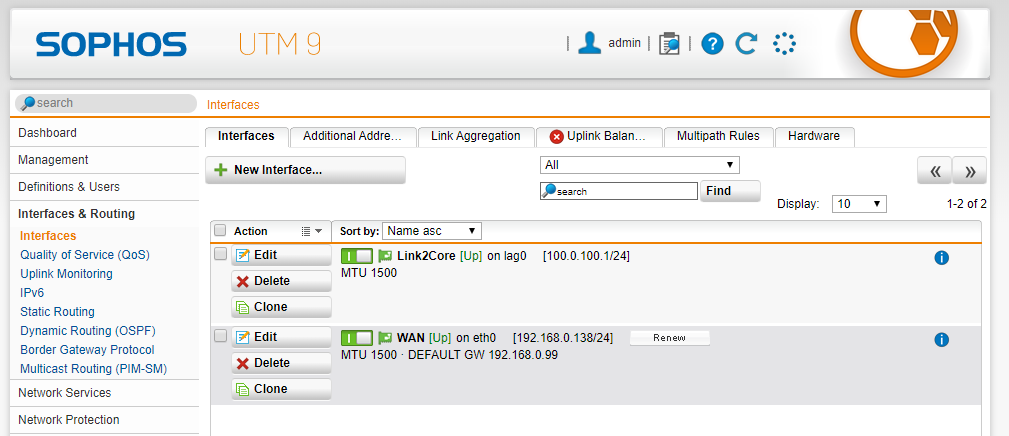Click the Renew button on WAN
The height and width of the screenshot is (436, 1009).
point(669,338)
